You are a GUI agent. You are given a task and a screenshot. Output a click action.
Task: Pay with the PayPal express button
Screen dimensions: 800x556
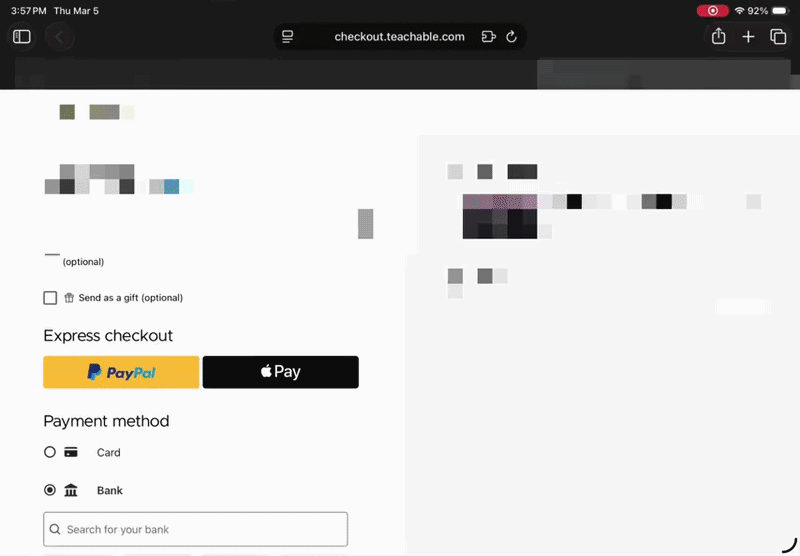(121, 372)
